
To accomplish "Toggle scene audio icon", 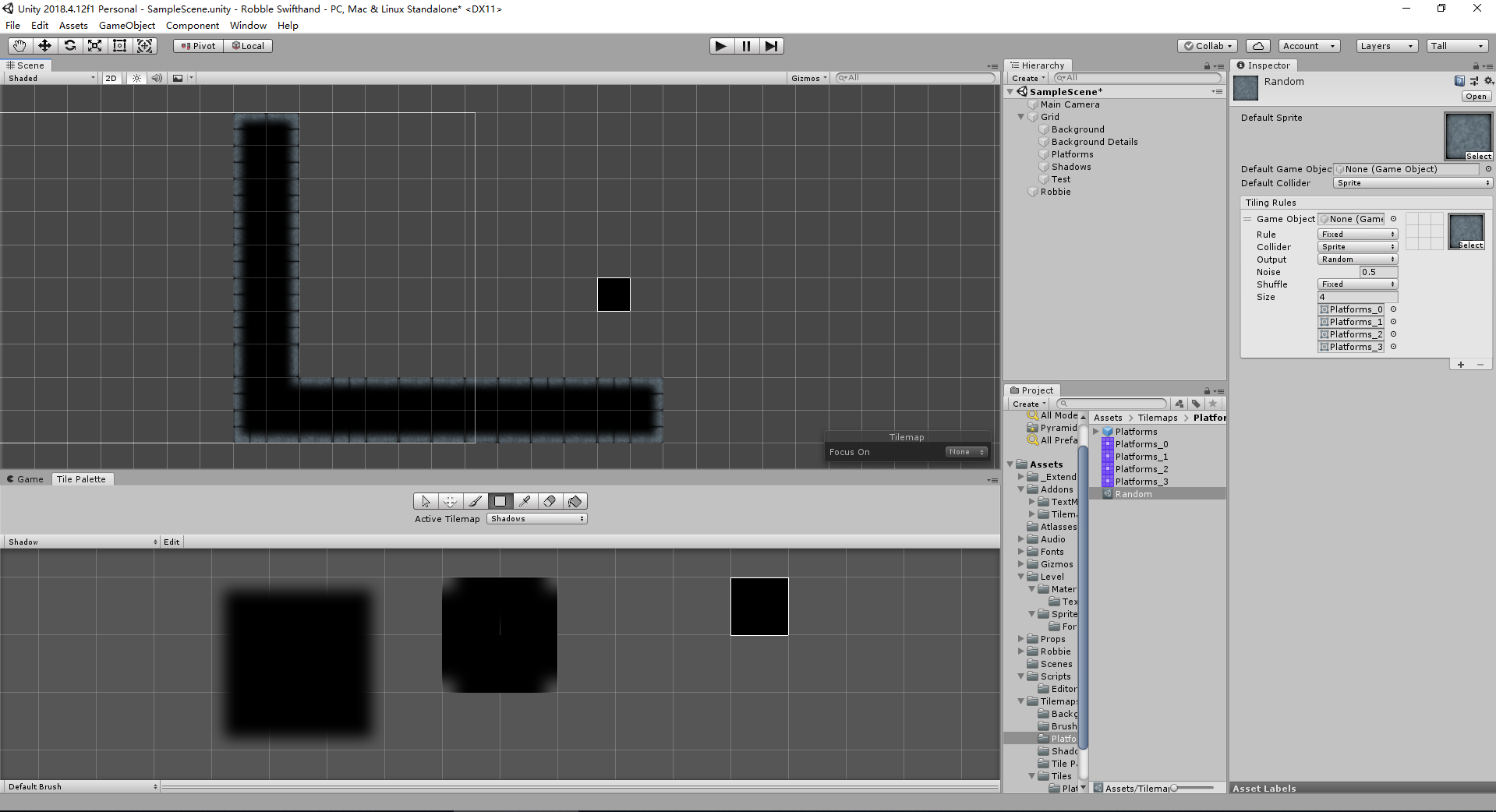I will (x=157, y=78).
